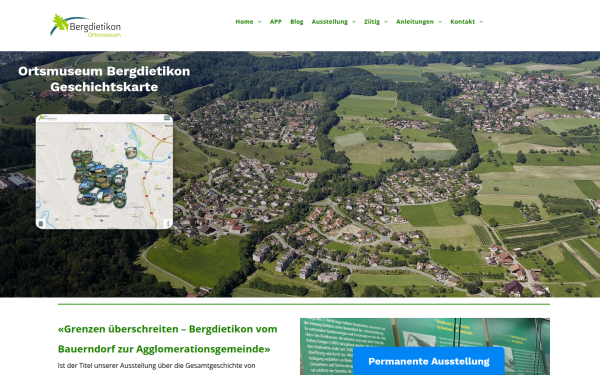600x375 pixels.
Task: Click the «Grenzen überschreiten» green heading
Action: pyautogui.click(x=168, y=339)
